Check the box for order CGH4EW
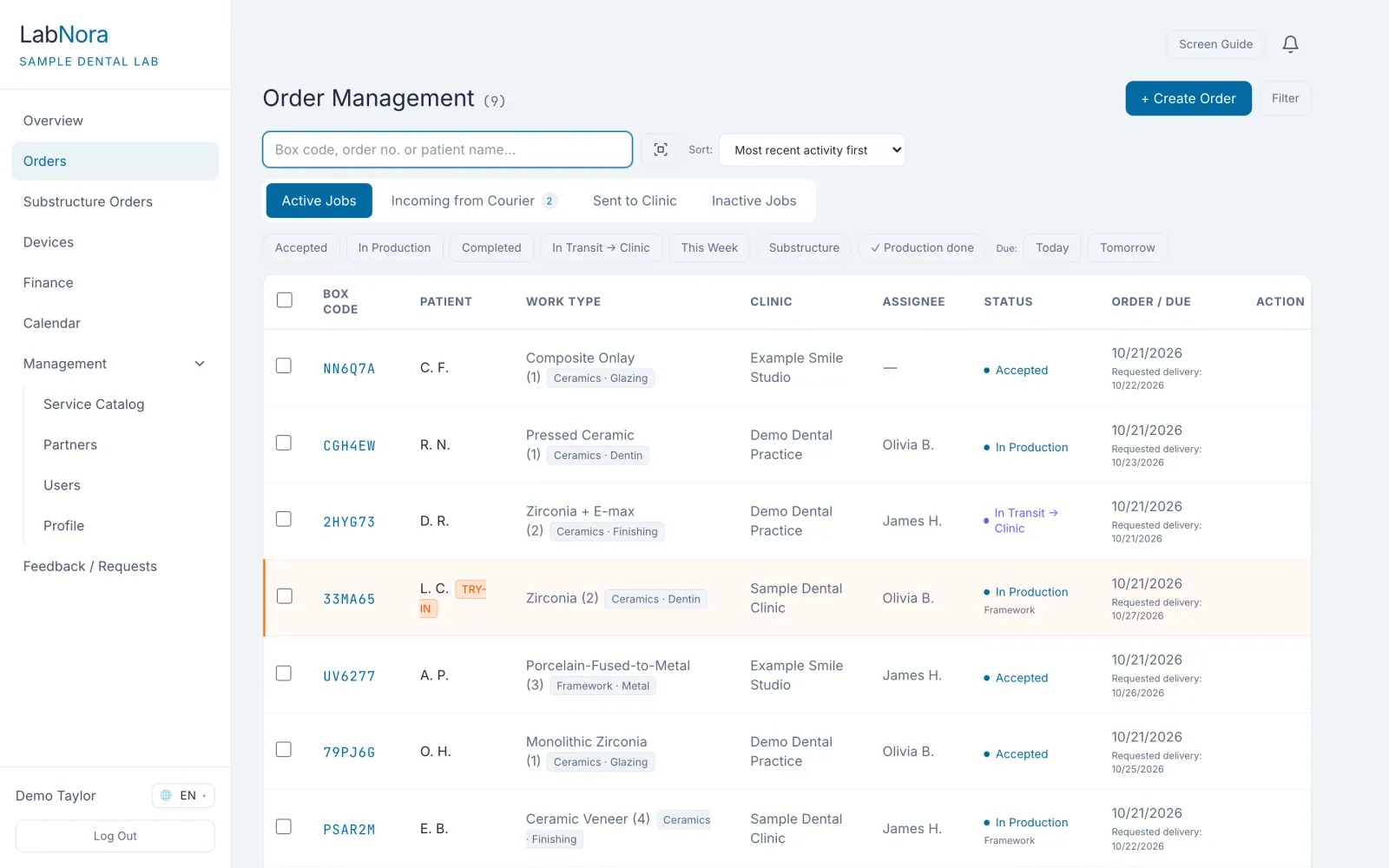The height and width of the screenshot is (868, 1389). click(x=284, y=443)
